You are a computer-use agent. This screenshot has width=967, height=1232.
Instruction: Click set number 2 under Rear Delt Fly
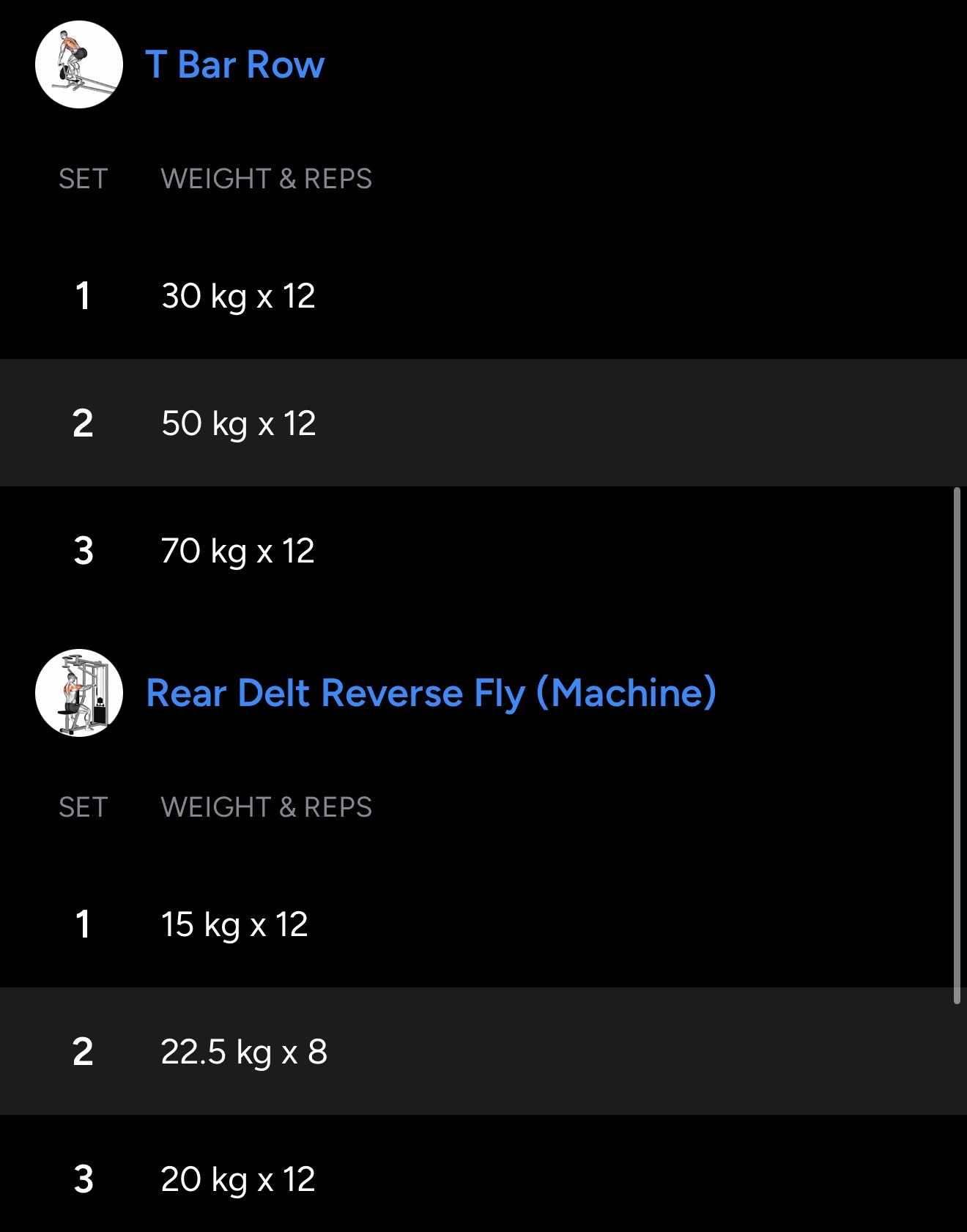(x=83, y=1052)
